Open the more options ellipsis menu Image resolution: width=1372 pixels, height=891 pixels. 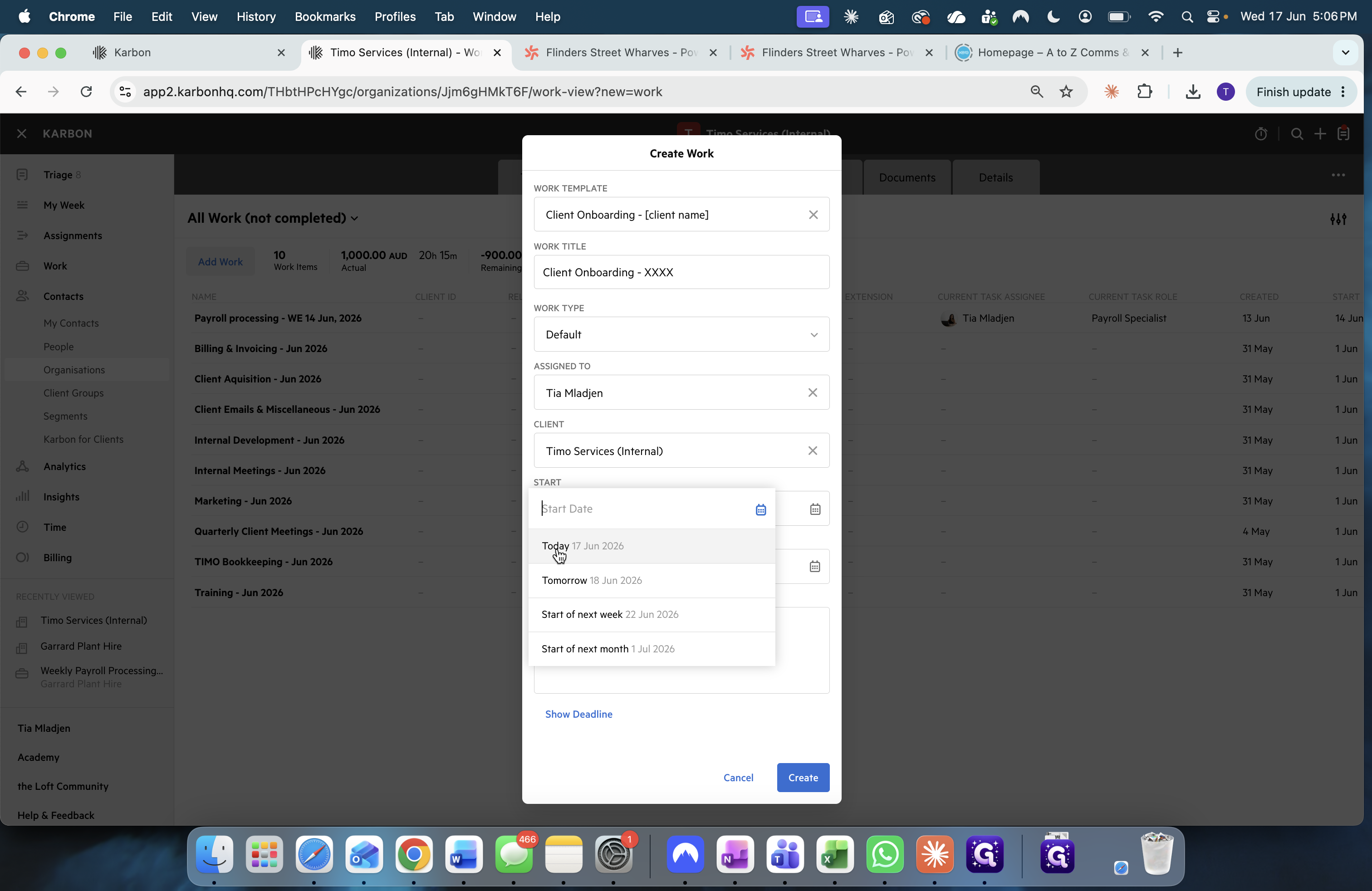[1338, 175]
